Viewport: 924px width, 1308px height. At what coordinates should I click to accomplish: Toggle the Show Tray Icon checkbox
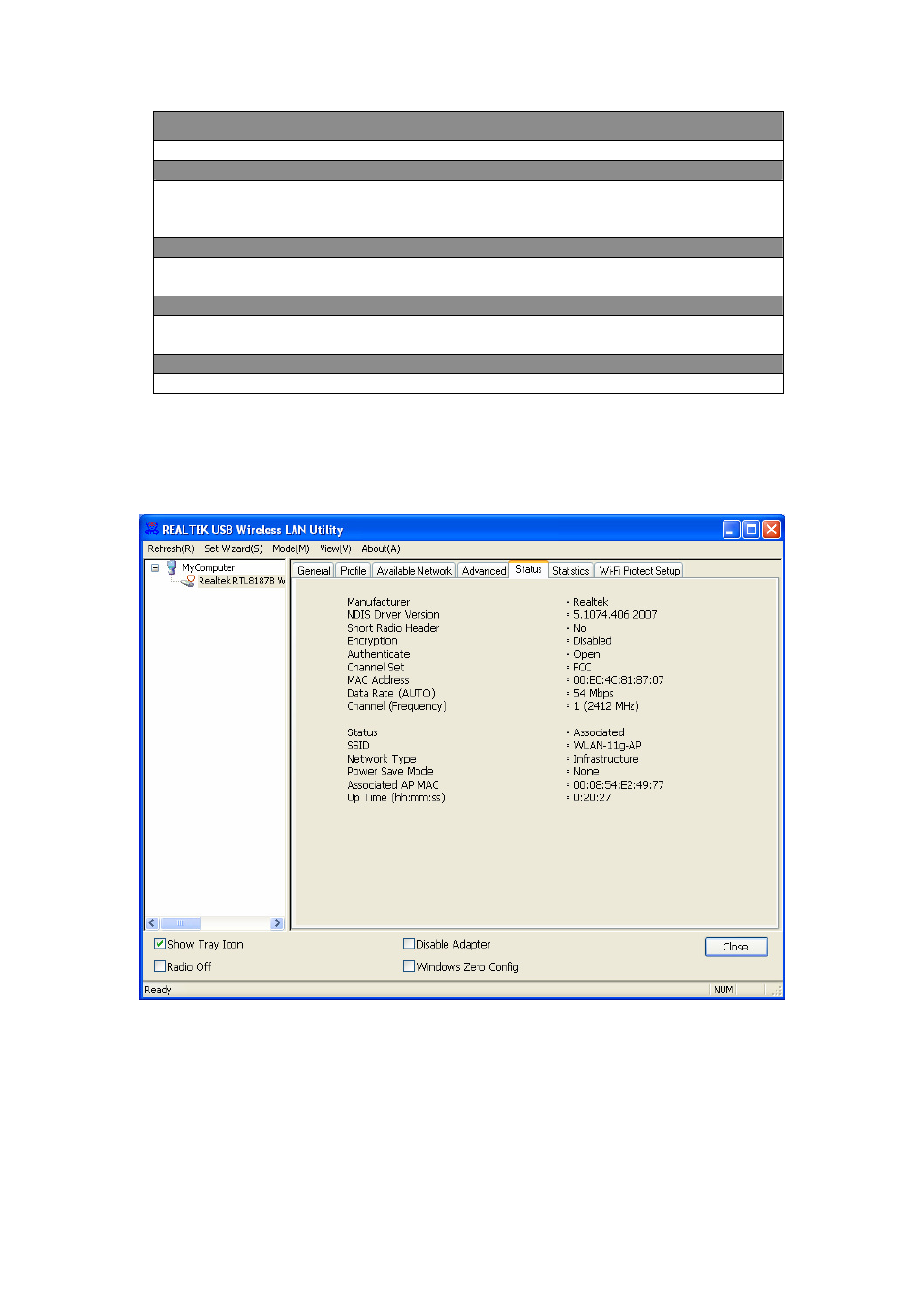pos(160,944)
